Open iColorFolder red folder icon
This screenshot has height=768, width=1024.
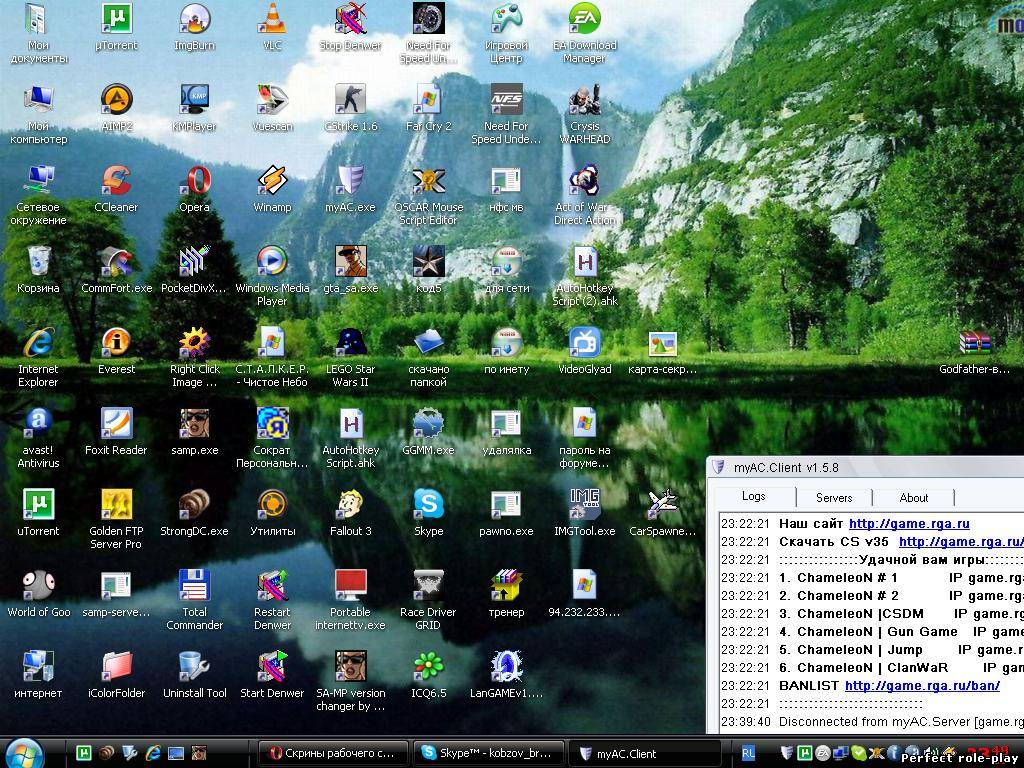116,675
